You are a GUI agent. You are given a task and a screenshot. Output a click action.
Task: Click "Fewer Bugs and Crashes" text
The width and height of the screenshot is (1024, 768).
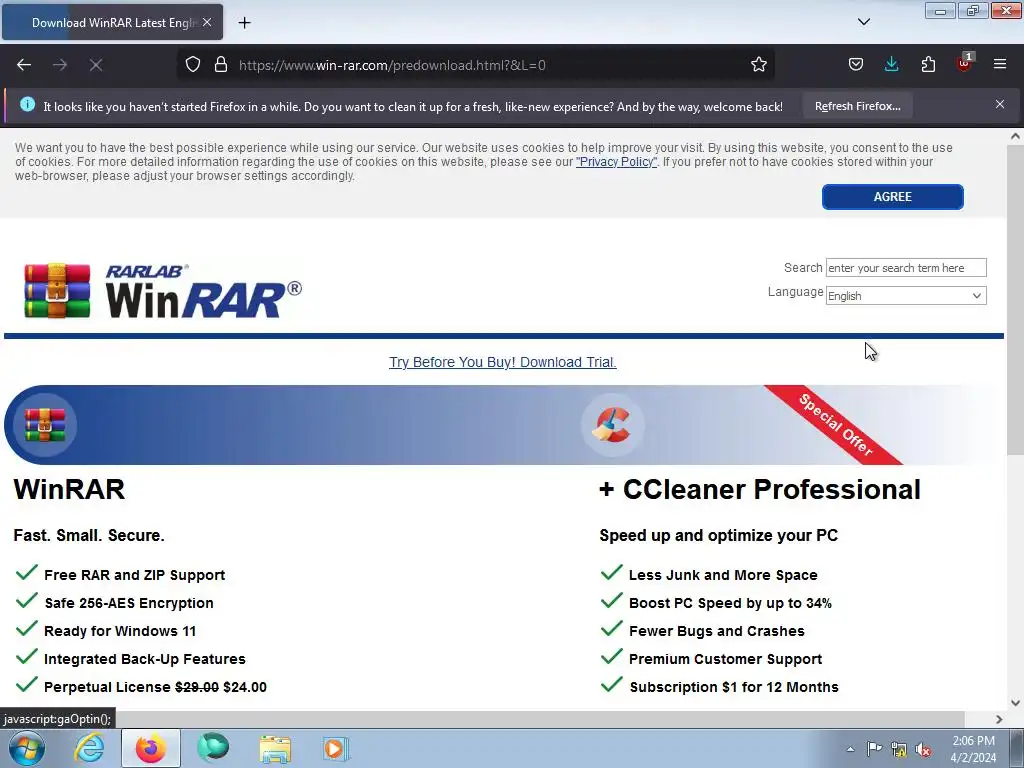(716, 632)
